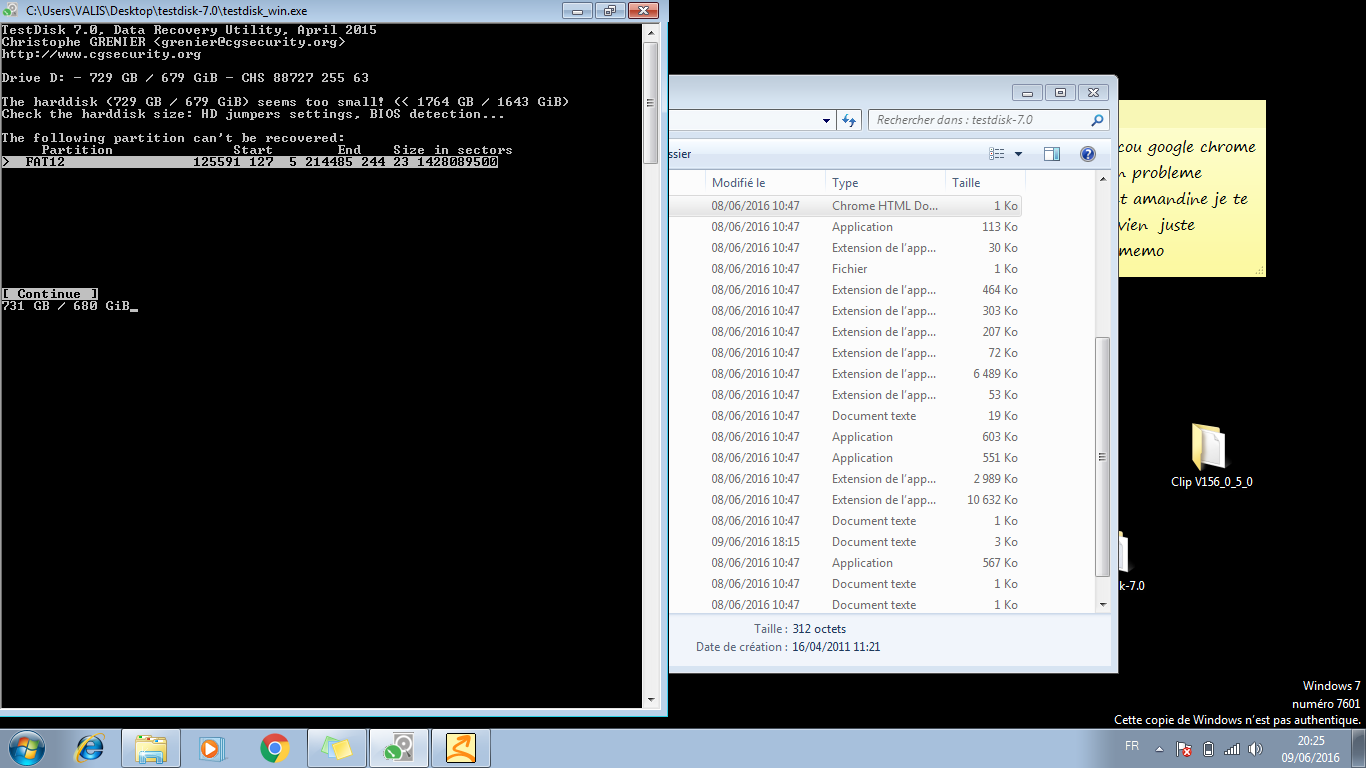Select the highlighted Continue option in TestDisk

tap(50, 294)
